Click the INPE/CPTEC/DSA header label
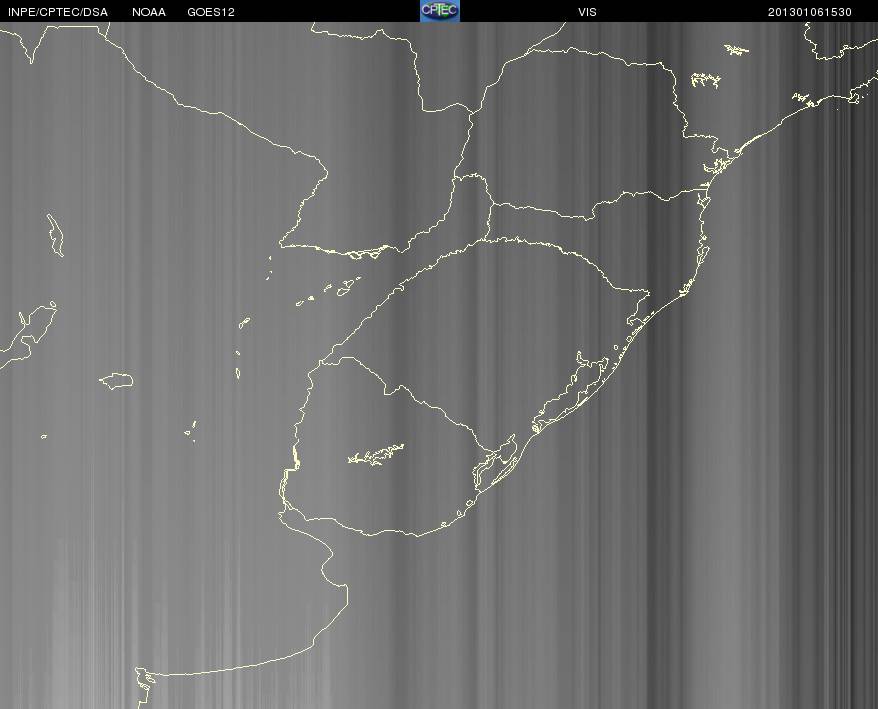Viewport: 878px width, 709px height. [57, 12]
